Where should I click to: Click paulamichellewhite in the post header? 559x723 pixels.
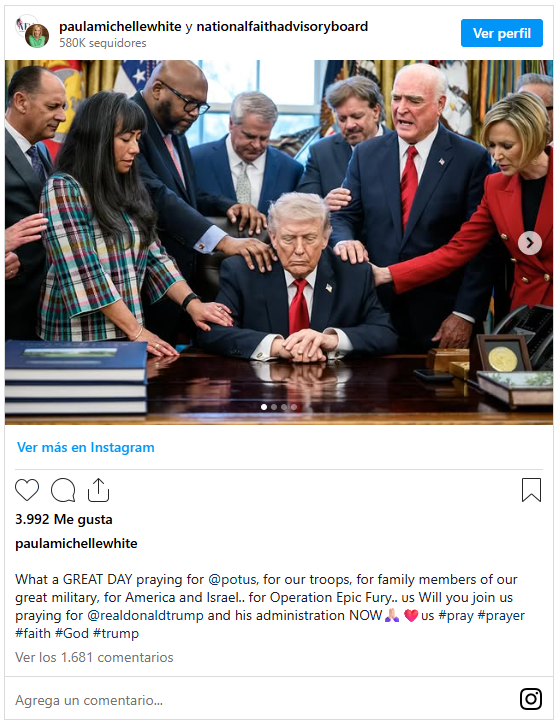[120, 27]
